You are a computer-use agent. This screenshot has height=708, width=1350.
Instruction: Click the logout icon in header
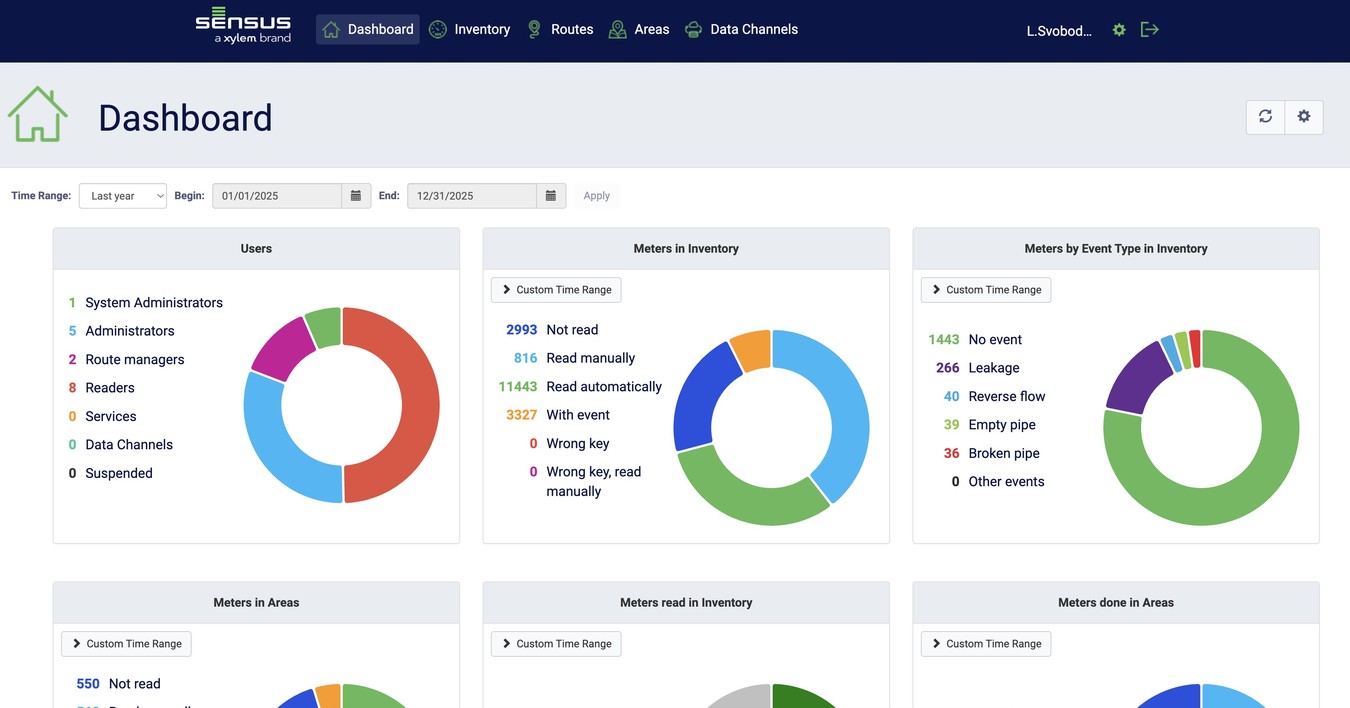pyautogui.click(x=1150, y=30)
